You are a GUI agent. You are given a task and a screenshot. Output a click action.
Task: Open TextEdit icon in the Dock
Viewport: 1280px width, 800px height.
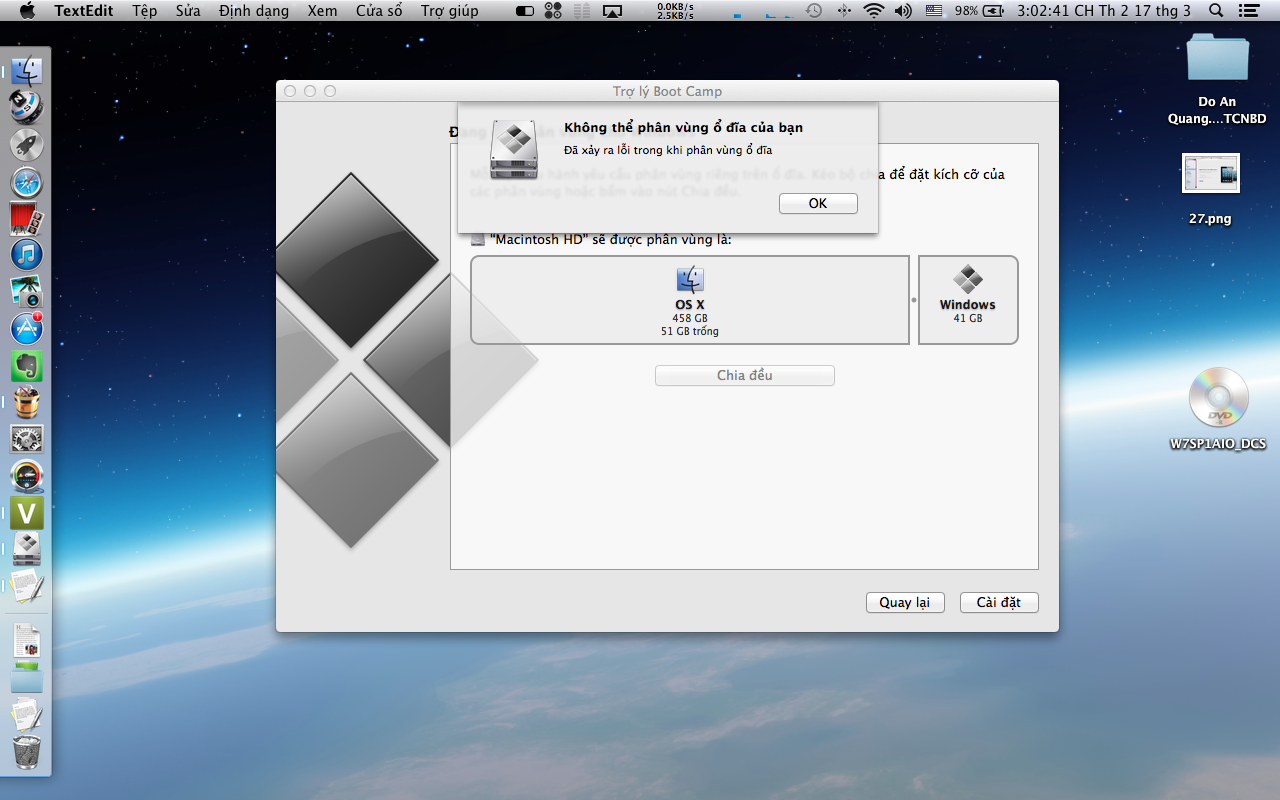coord(27,586)
